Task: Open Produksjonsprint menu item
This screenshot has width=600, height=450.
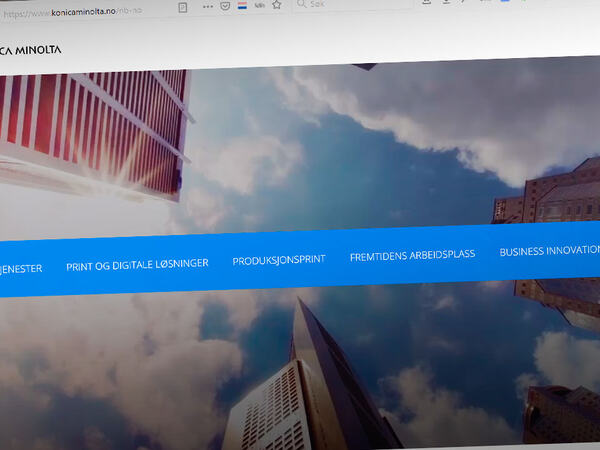Action: [x=279, y=260]
